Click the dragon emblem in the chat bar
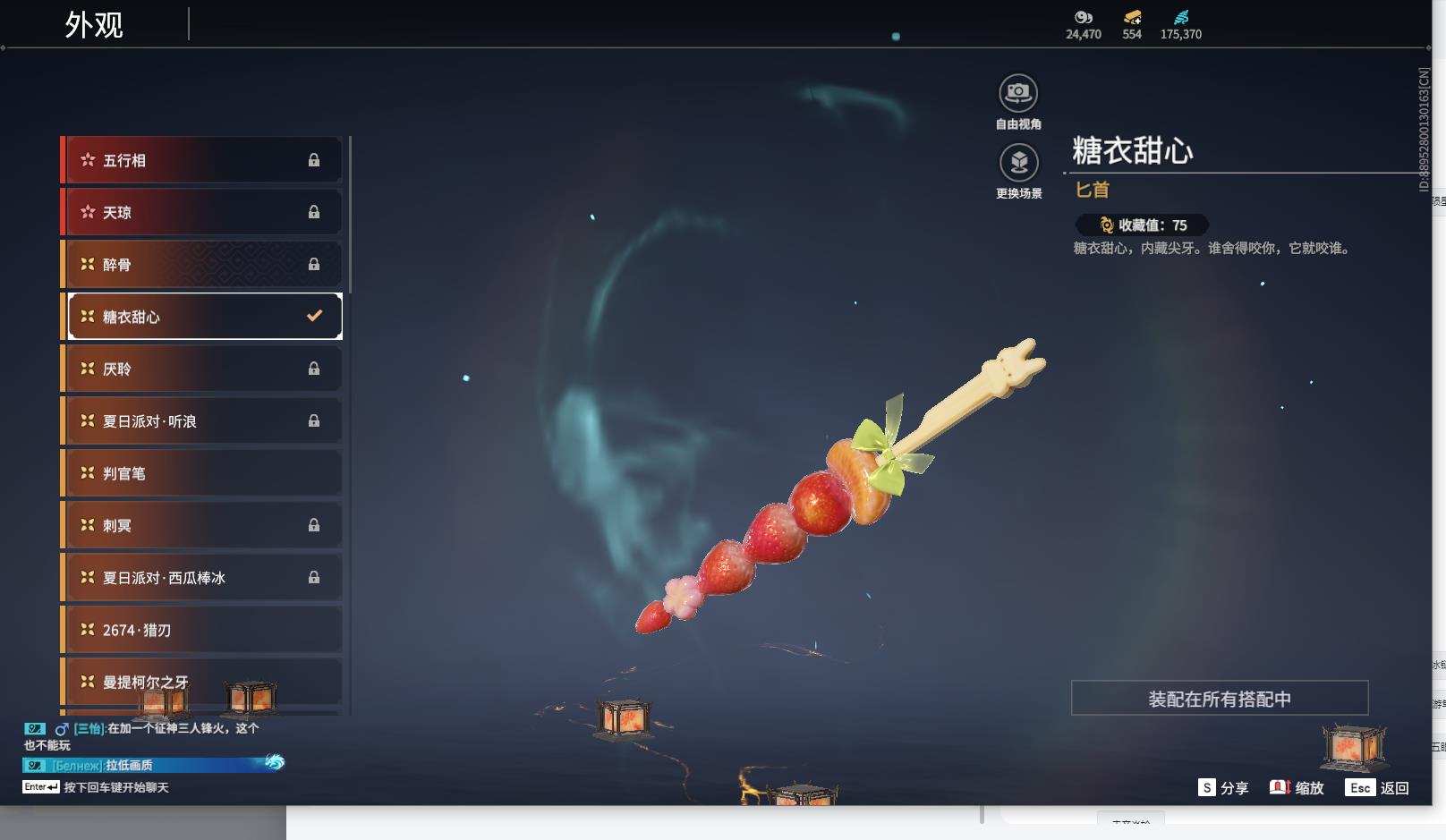 tap(275, 762)
